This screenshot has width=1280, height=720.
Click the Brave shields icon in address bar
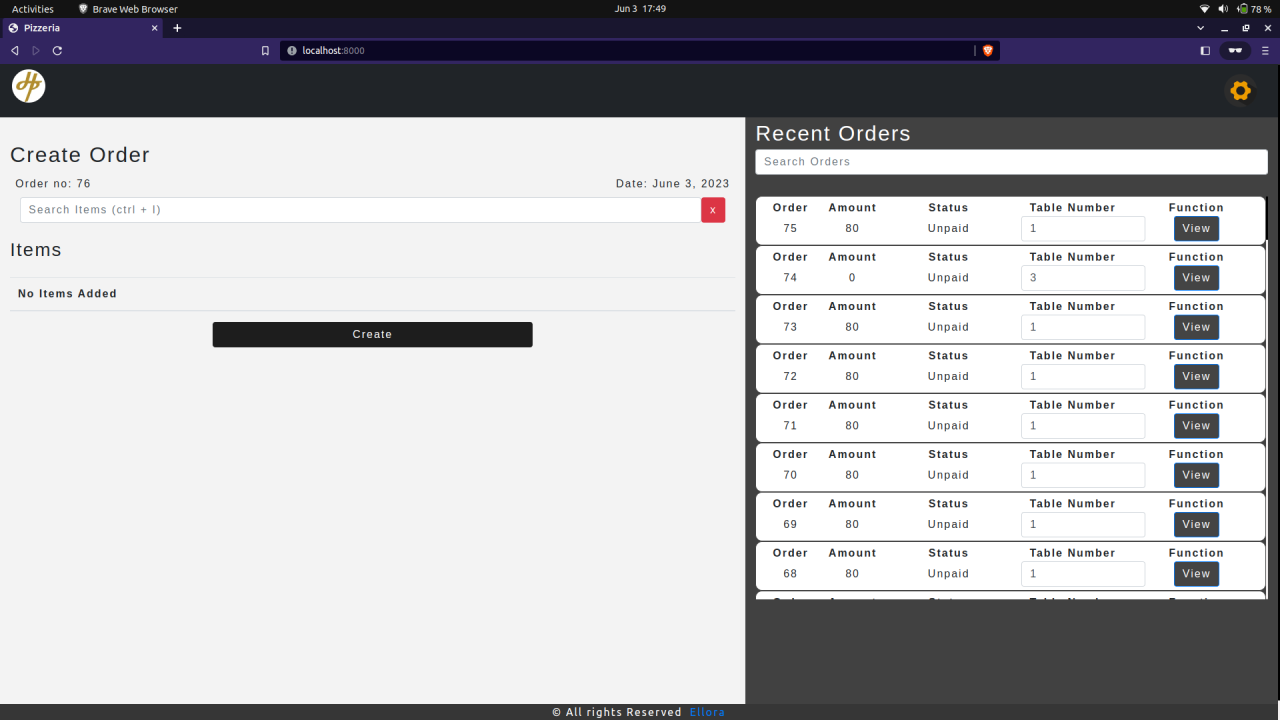point(988,50)
